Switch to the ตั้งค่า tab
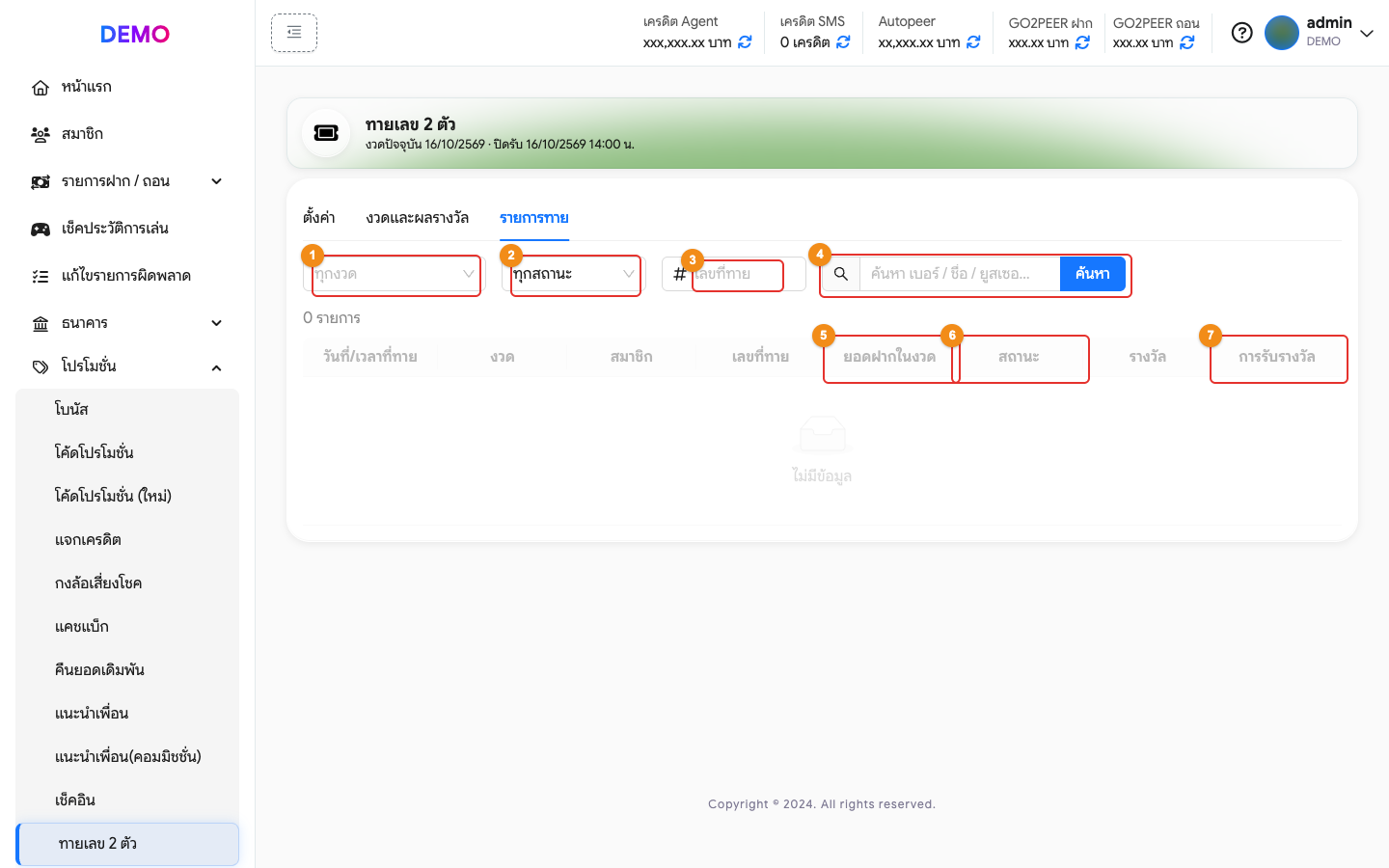The width and height of the screenshot is (1389, 868). [319, 218]
